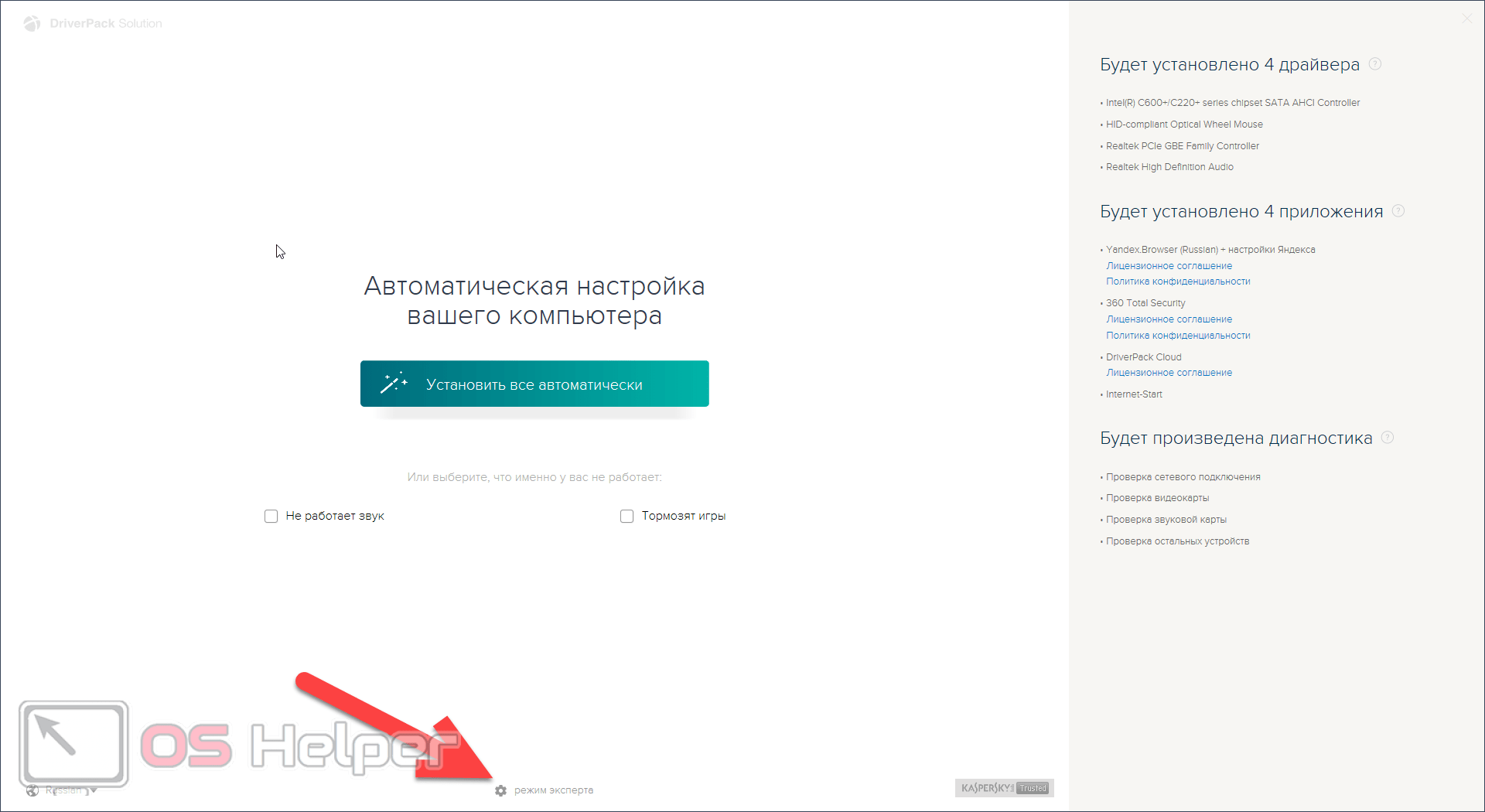Screen dimensions: 1485x812
Task: Tick the 'Тормозят игры' checkbox
Action: [626, 516]
